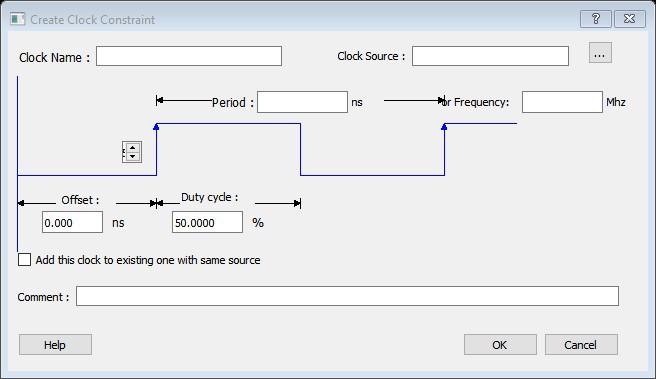
Task: Focus the Clock Name text field
Action: 189,56
